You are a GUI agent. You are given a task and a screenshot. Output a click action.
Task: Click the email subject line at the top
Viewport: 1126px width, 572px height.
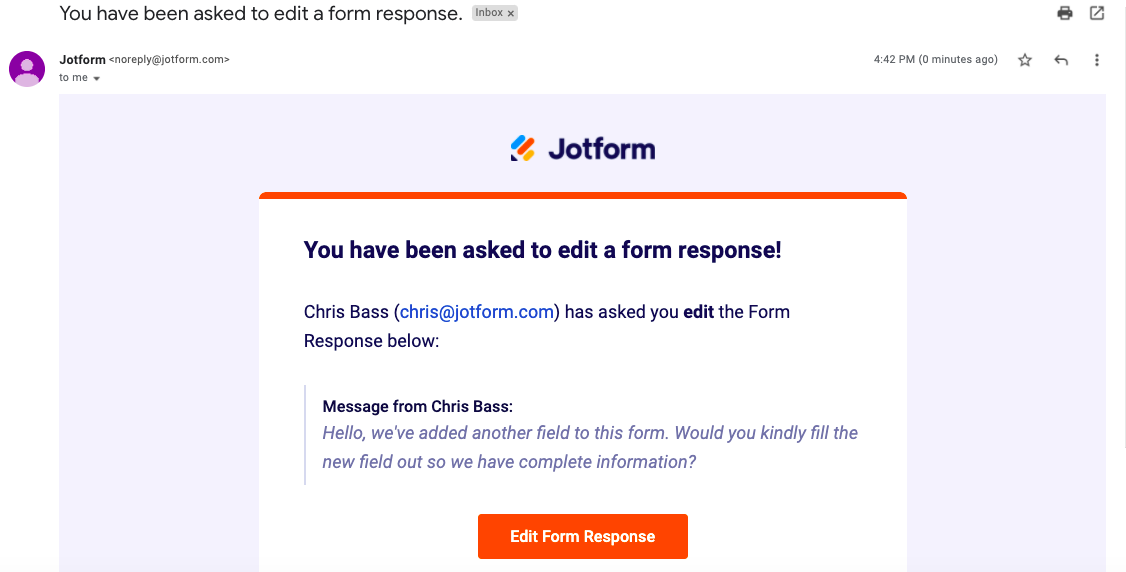[261, 14]
